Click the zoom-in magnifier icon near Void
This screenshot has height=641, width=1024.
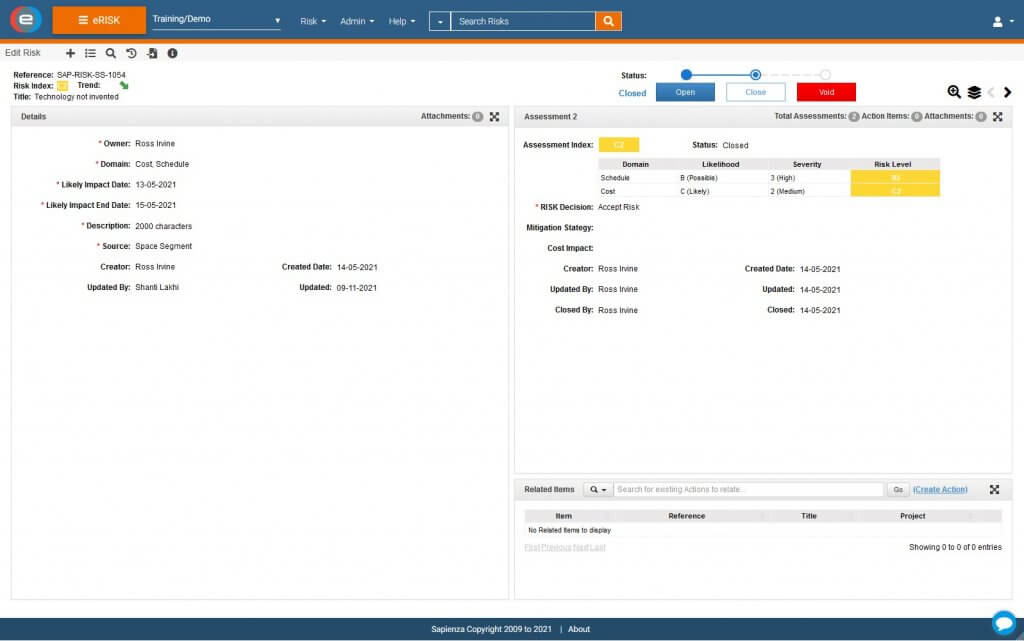pyautogui.click(x=954, y=92)
